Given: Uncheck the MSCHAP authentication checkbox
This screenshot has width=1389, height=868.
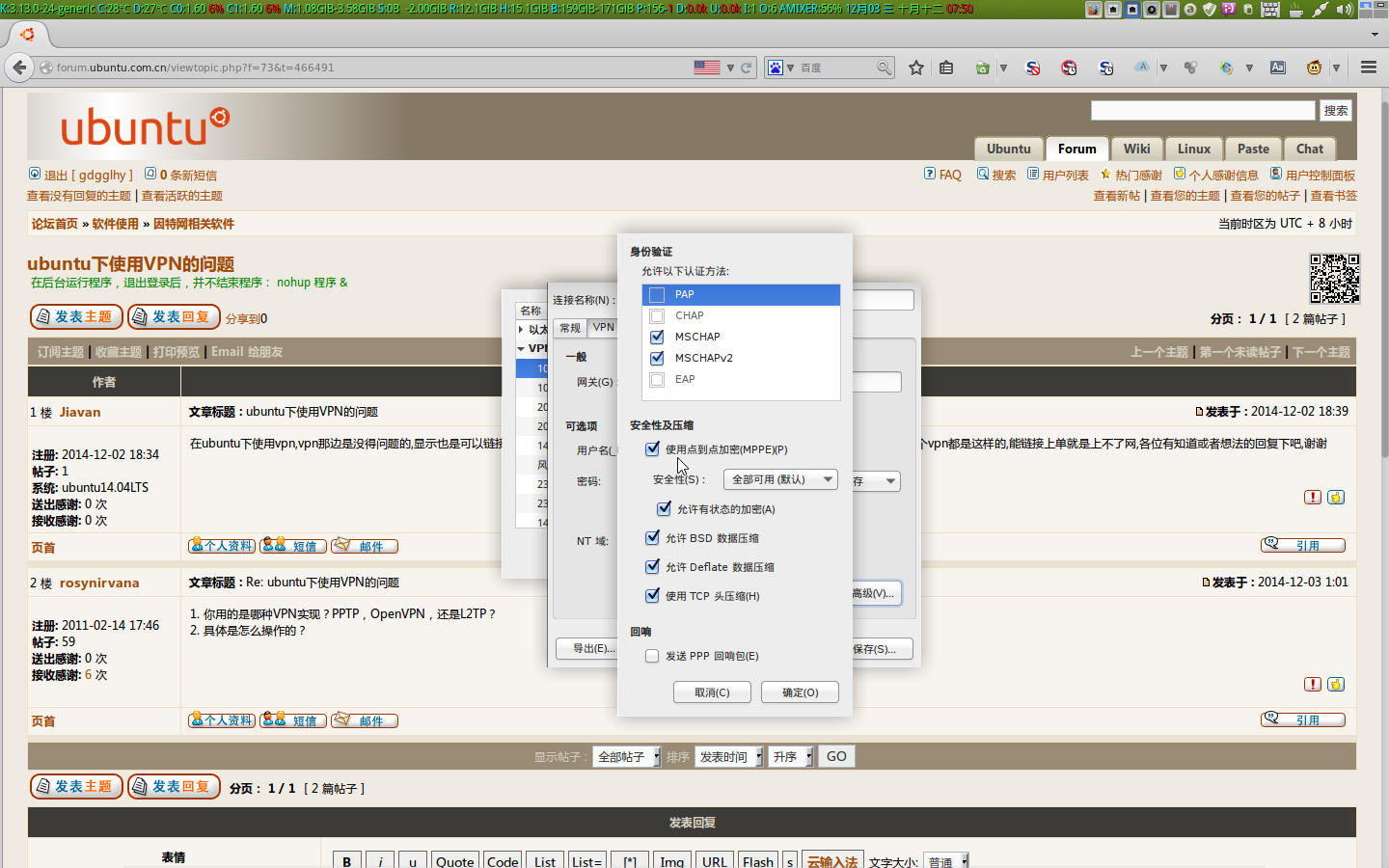Looking at the screenshot, I should click(x=657, y=337).
